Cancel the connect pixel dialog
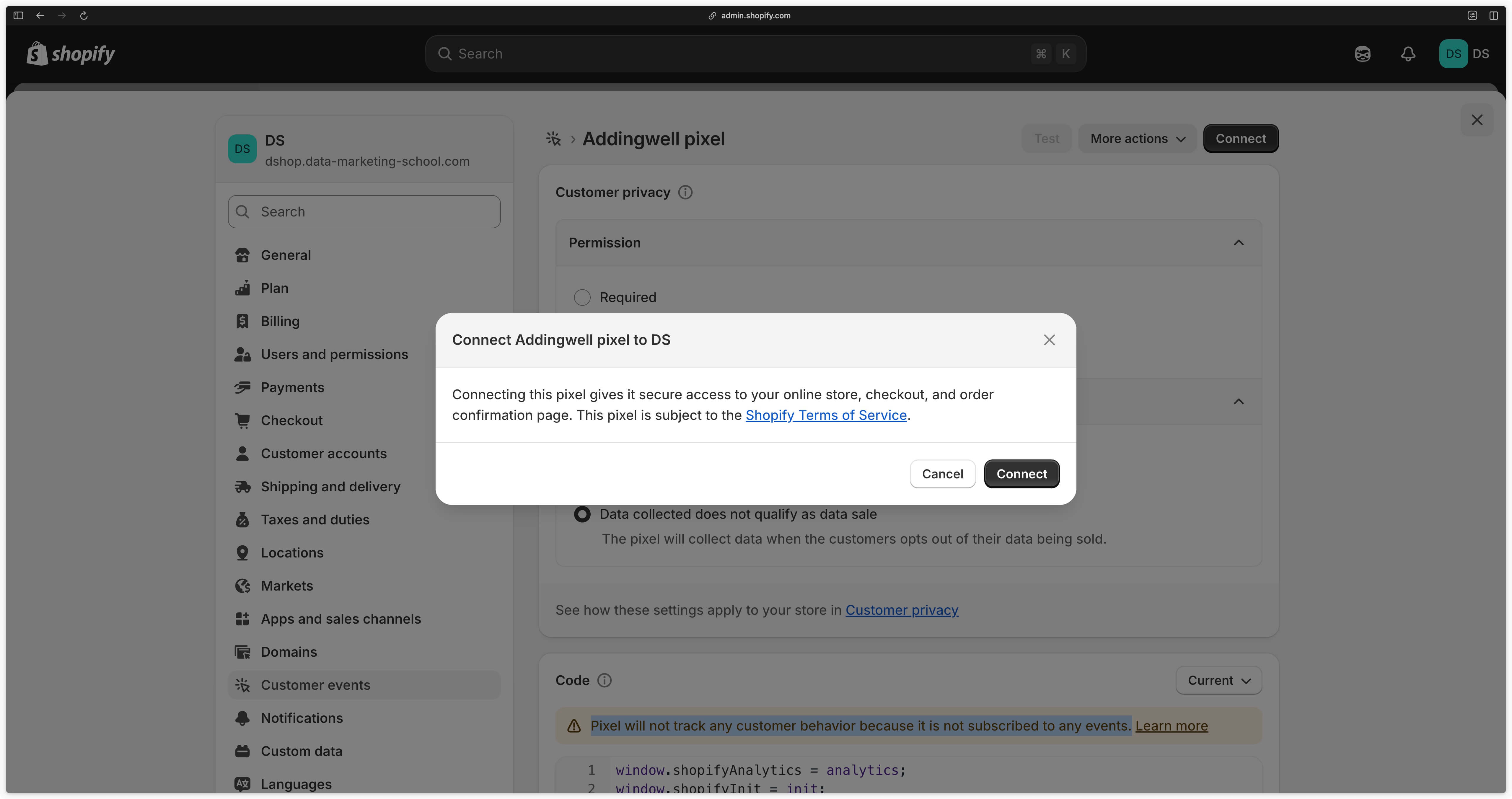This screenshot has height=799, width=1512. coord(942,474)
